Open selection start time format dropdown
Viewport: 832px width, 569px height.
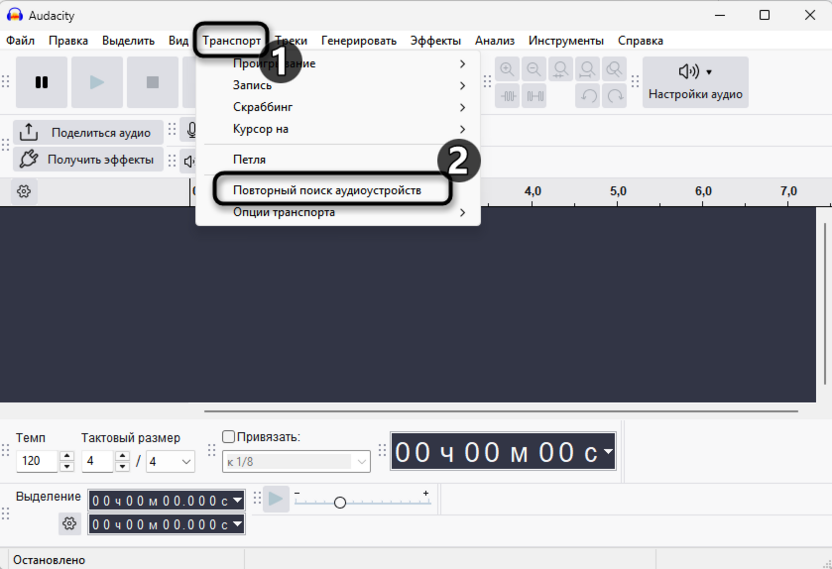point(238,500)
